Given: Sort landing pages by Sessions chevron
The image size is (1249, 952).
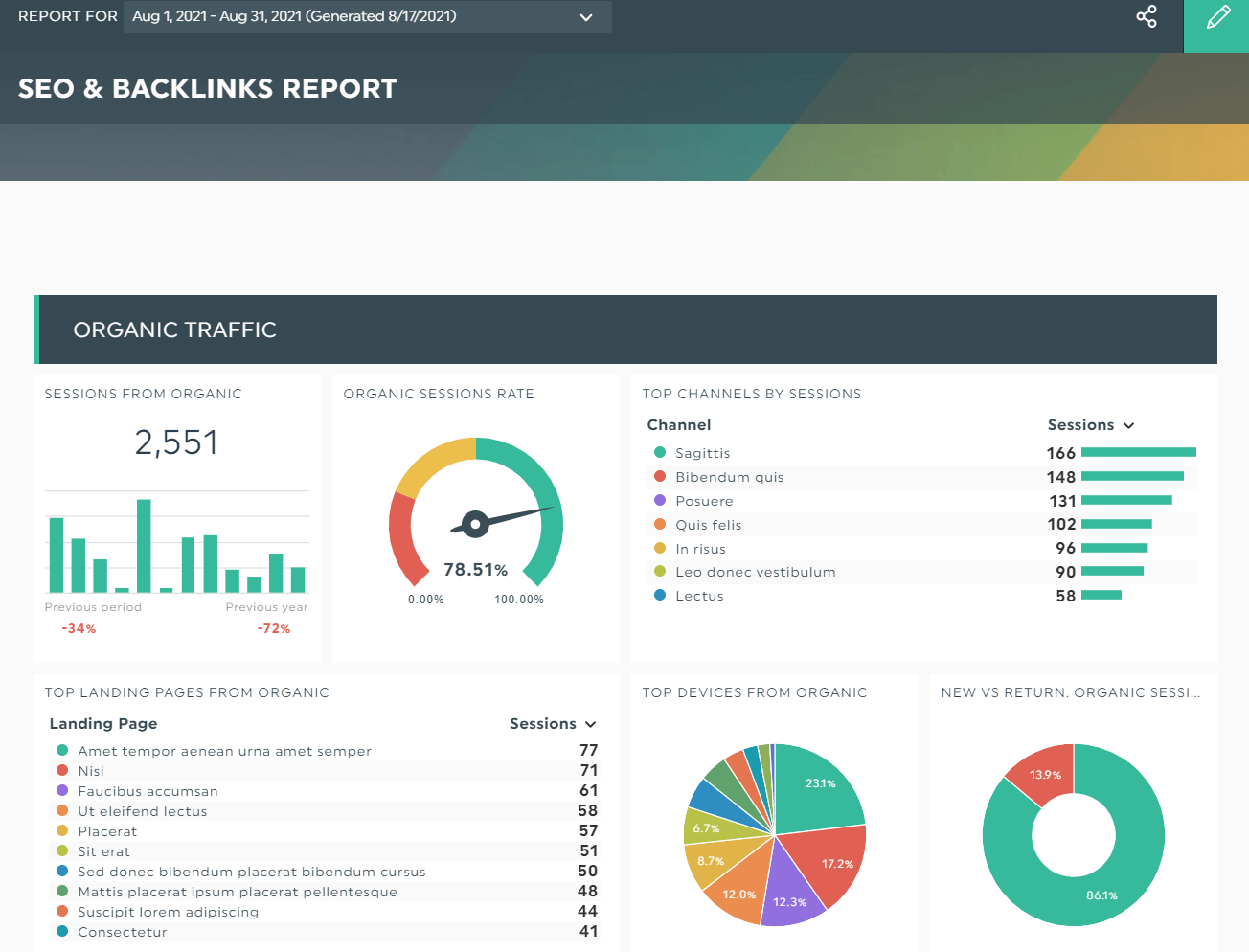Looking at the screenshot, I should click(x=590, y=724).
